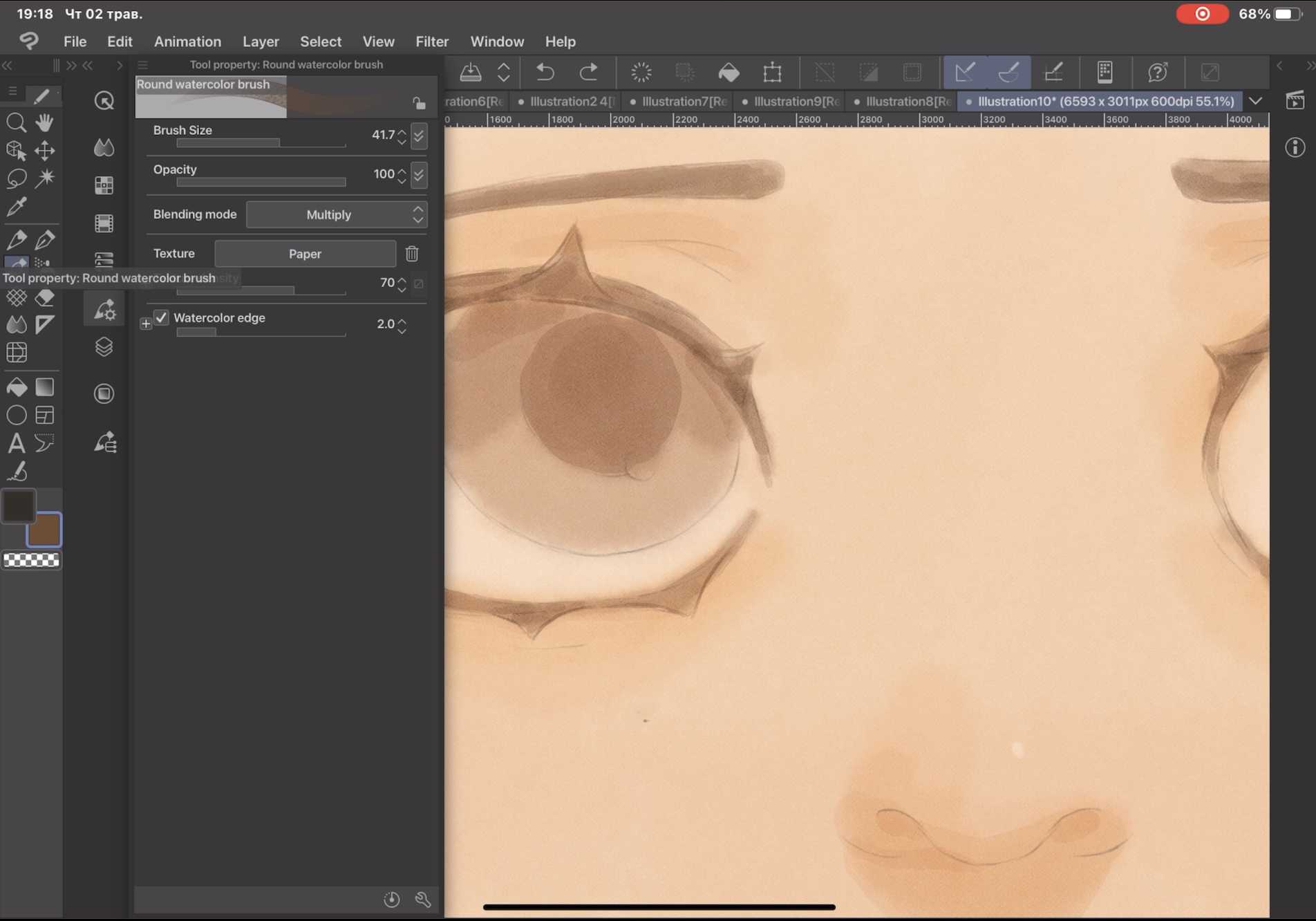Open the canvas tabs overflow chevron

pyautogui.click(x=1255, y=101)
